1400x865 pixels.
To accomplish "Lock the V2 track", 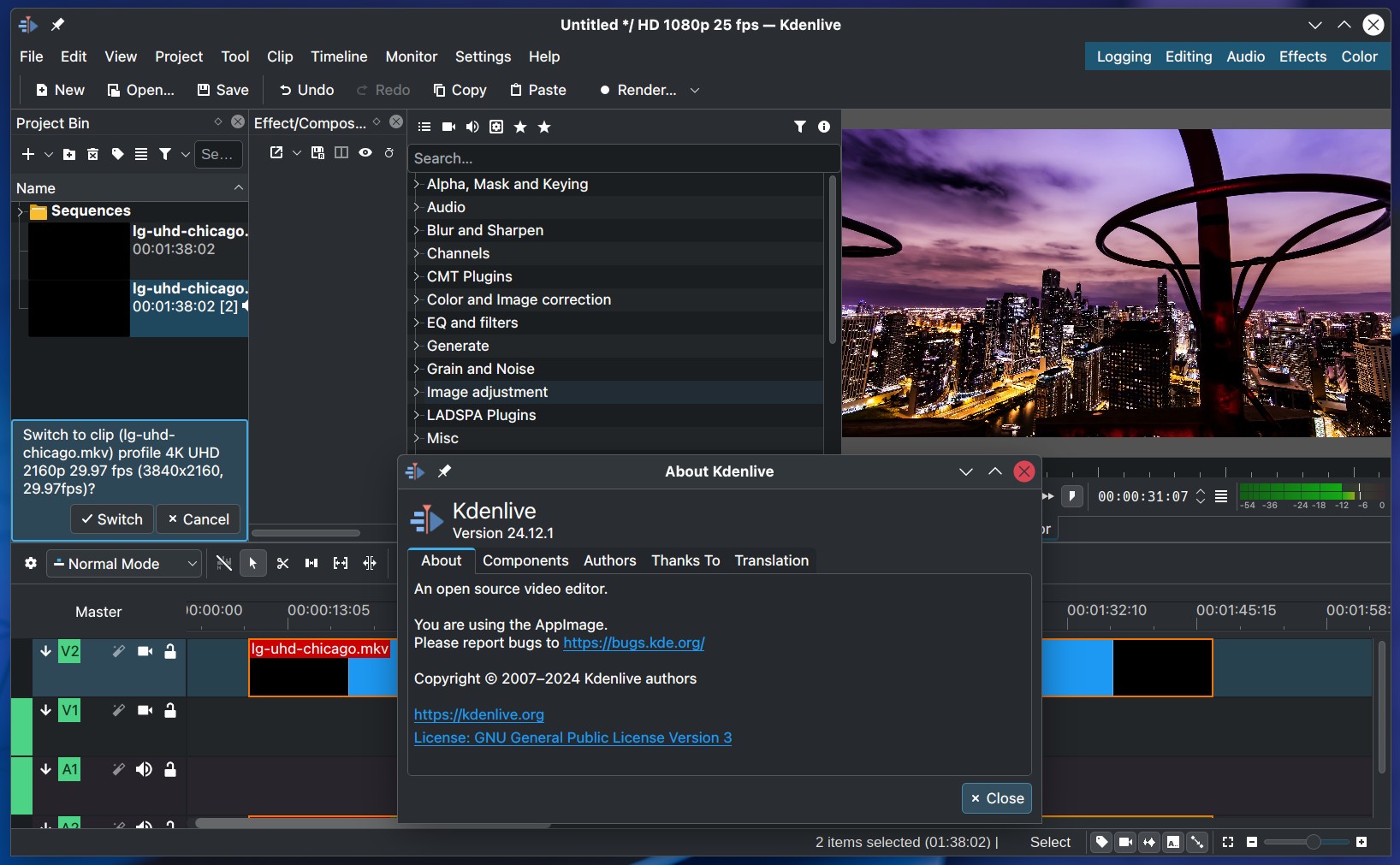I will pos(170,651).
